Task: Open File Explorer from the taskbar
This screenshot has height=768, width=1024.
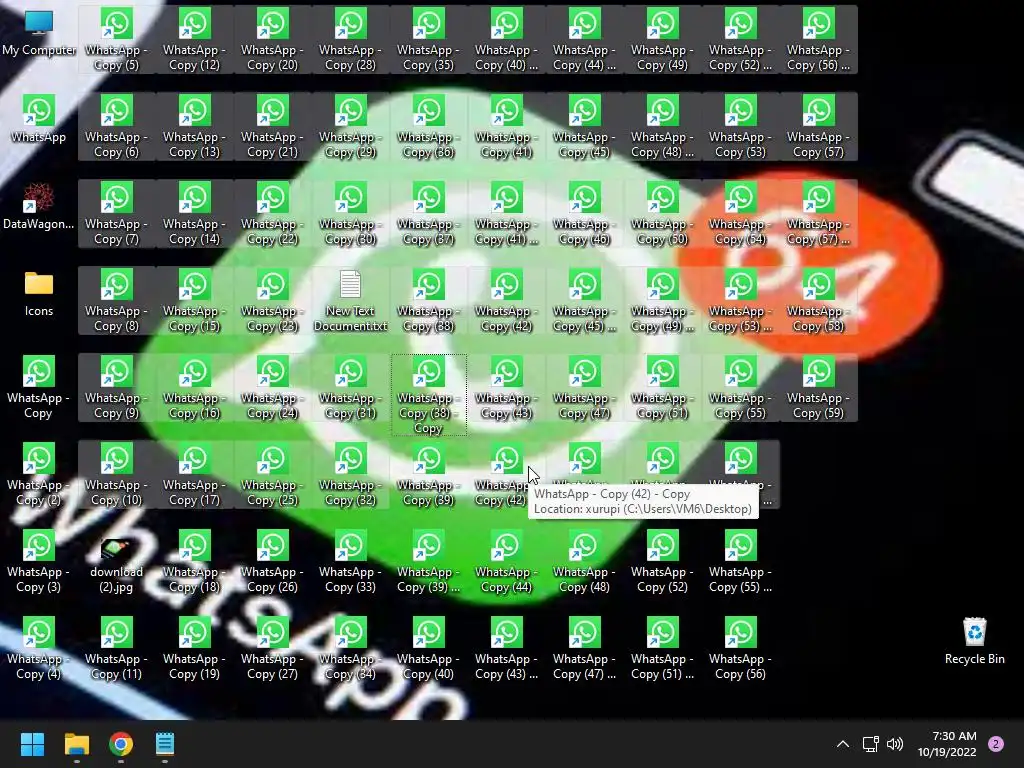Action: [76, 744]
